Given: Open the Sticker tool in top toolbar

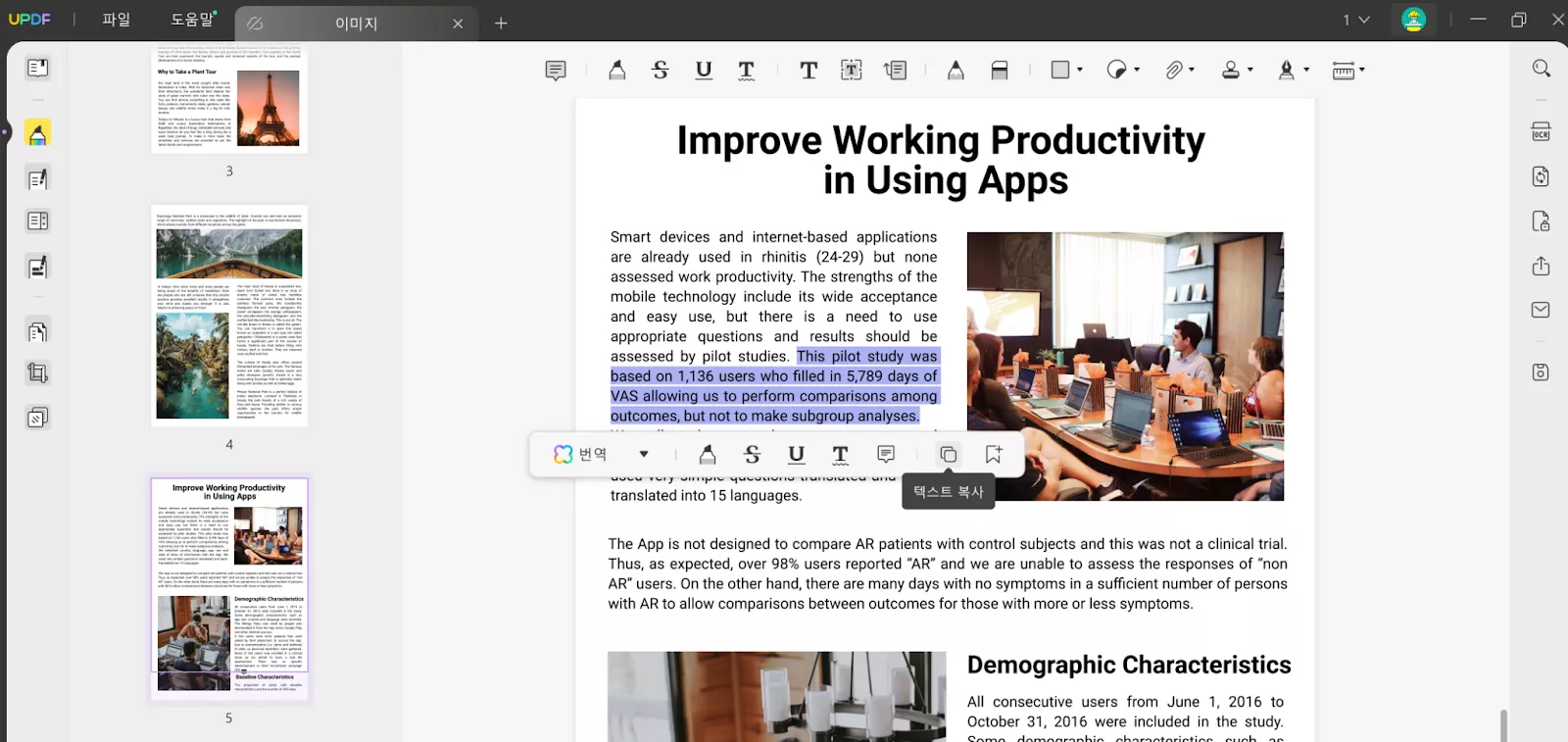Looking at the screenshot, I should [x=1117, y=70].
